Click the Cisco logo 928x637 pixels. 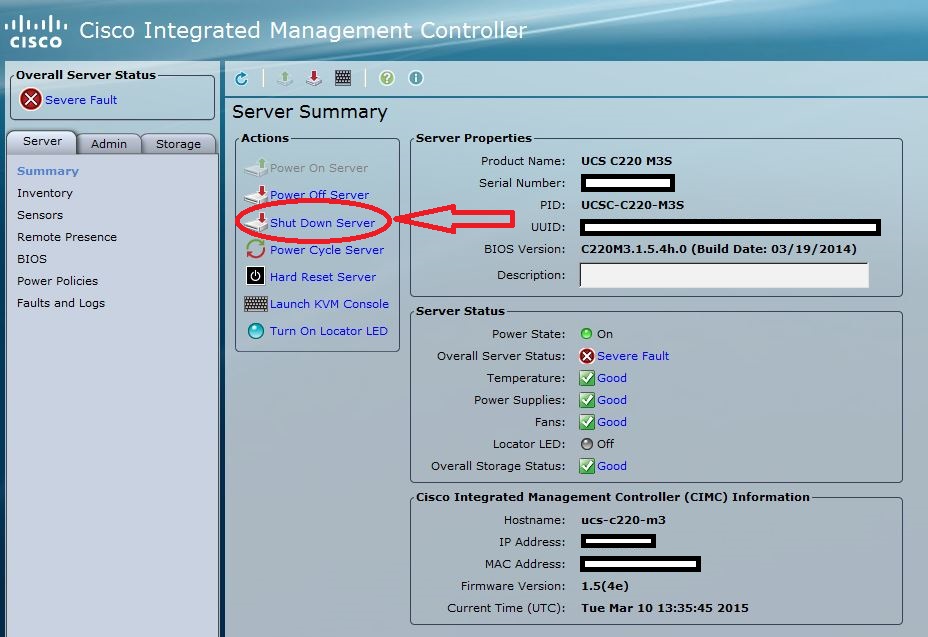point(36,31)
